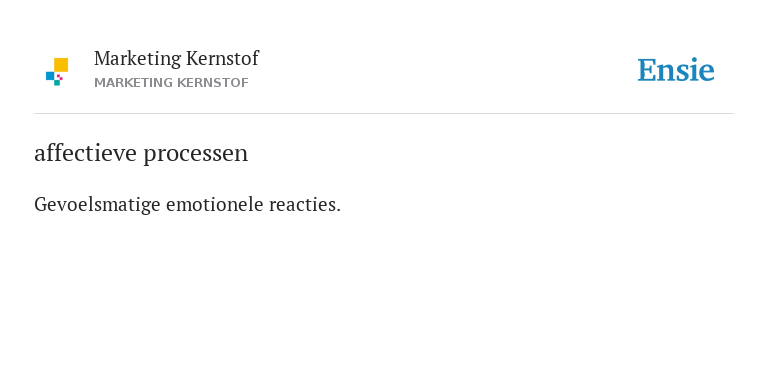Click the pink pixels in the logo
Image resolution: width=768 pixels, height=384 pixels.
(x=60, y=77)
